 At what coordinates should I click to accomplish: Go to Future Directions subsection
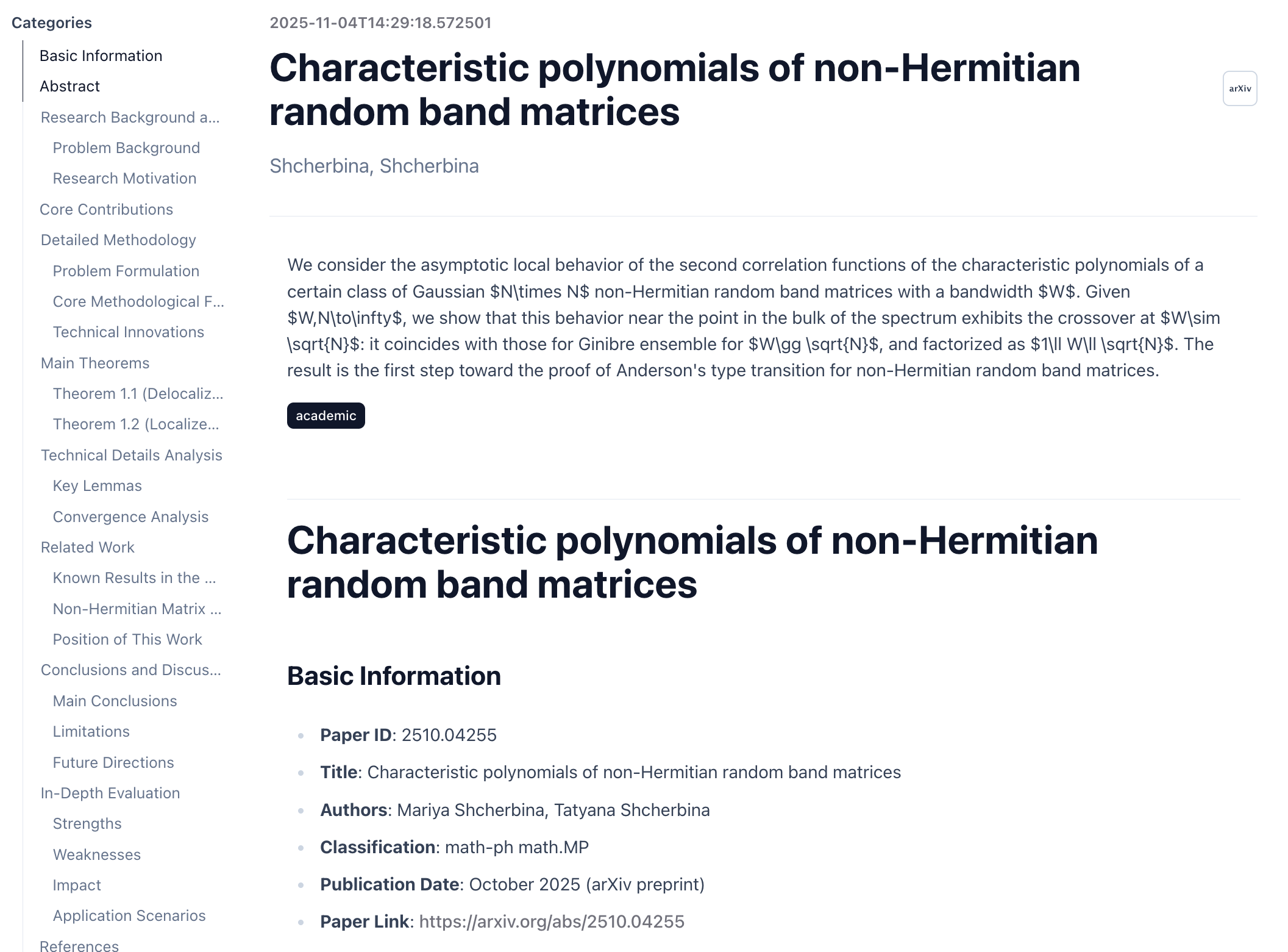click(113, 762)
